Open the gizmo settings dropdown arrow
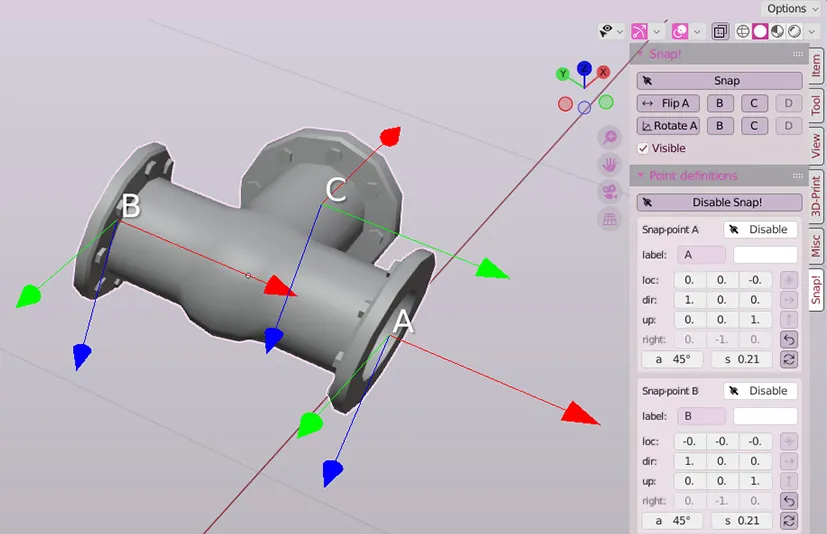The image size is (827, 534). point(657,32)
